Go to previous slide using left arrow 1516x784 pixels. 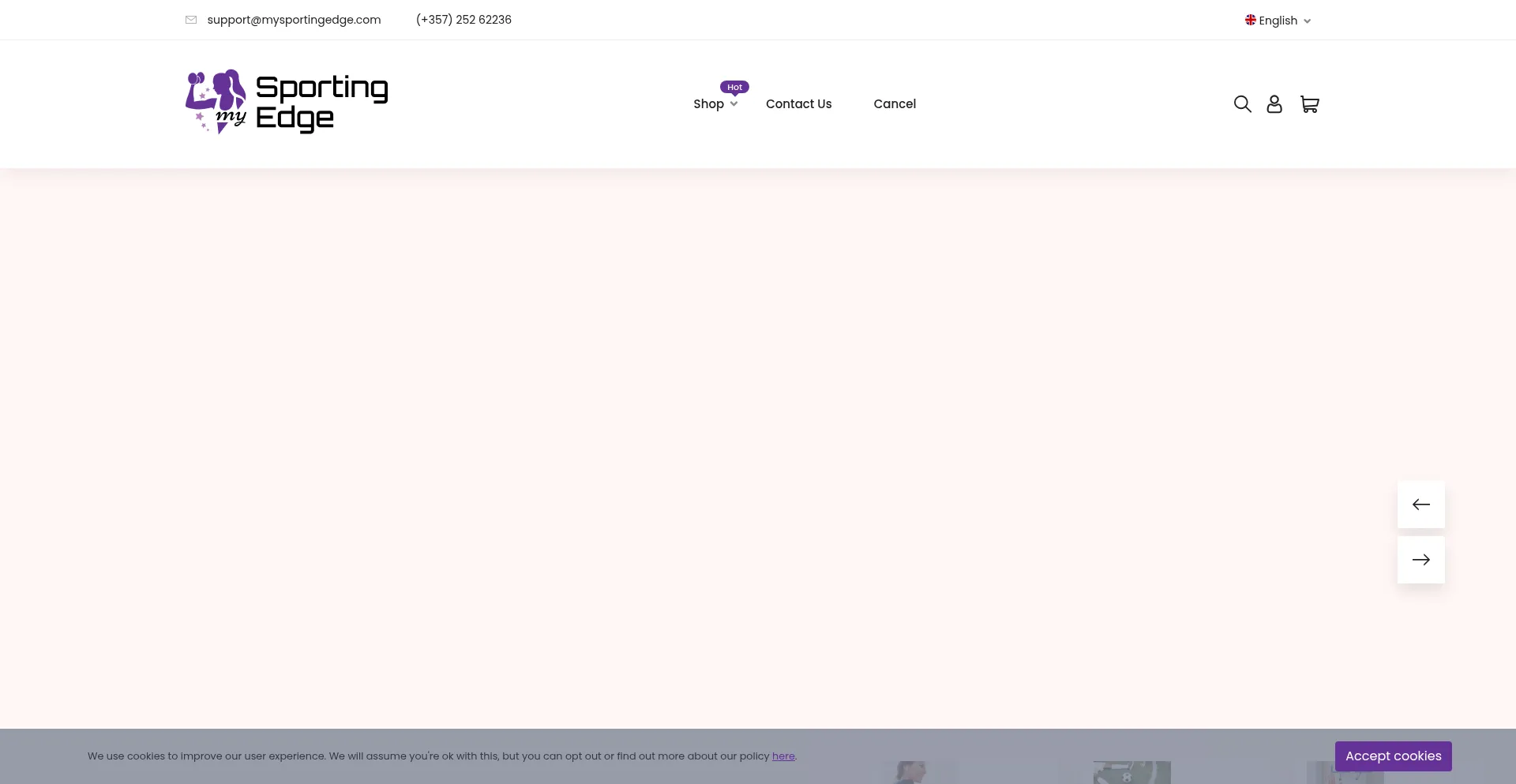tap(1420, 504)
